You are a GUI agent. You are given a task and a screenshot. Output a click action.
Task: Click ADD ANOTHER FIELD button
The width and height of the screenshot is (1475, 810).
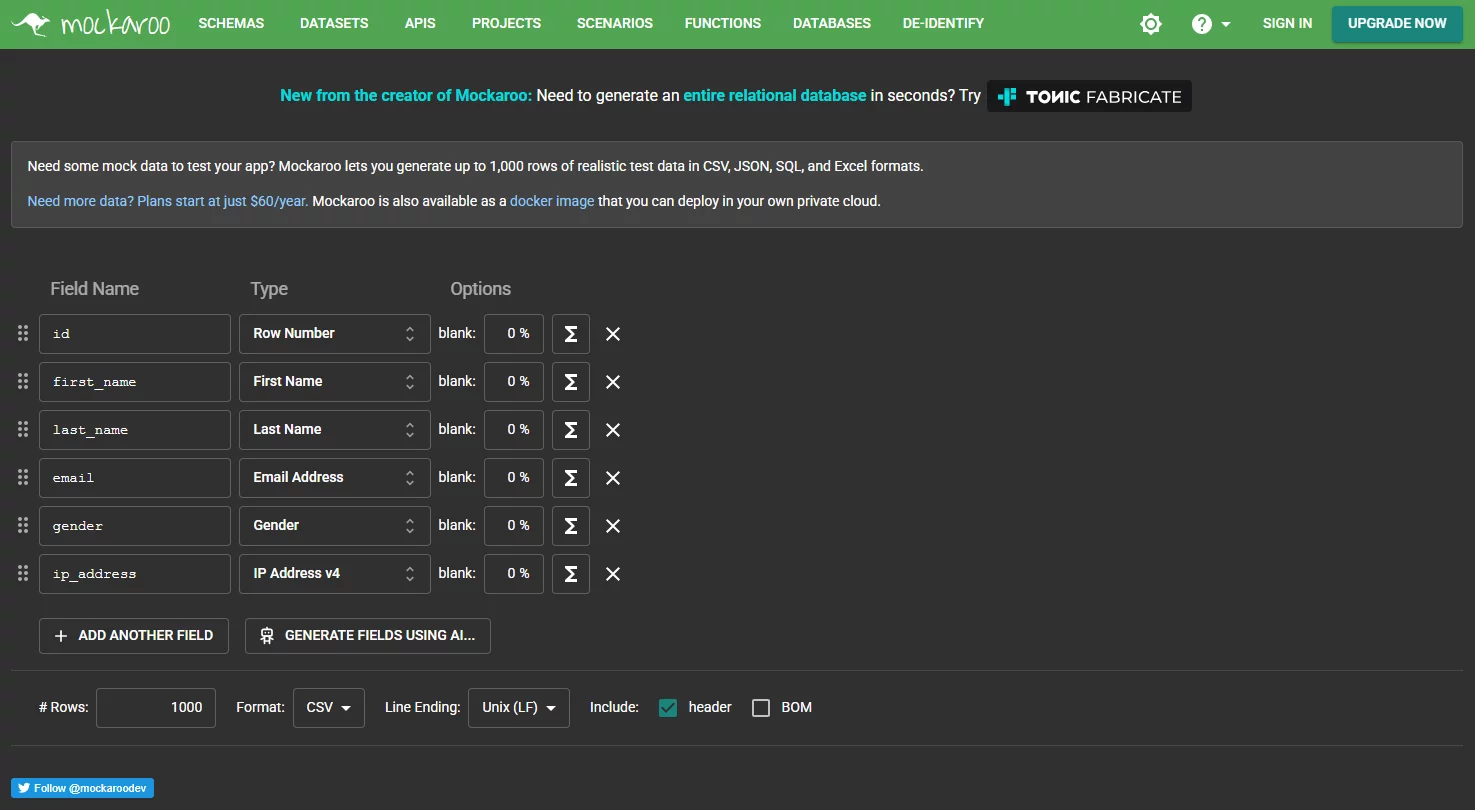click(x=134, y=635)
